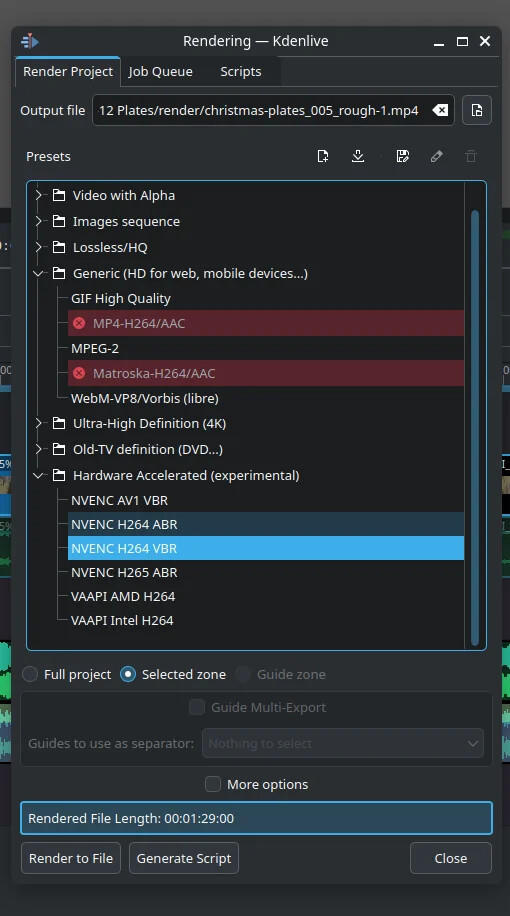Open the output file browse dialog
This screenshot has width=510, height=916.
[x=477, y=110]
